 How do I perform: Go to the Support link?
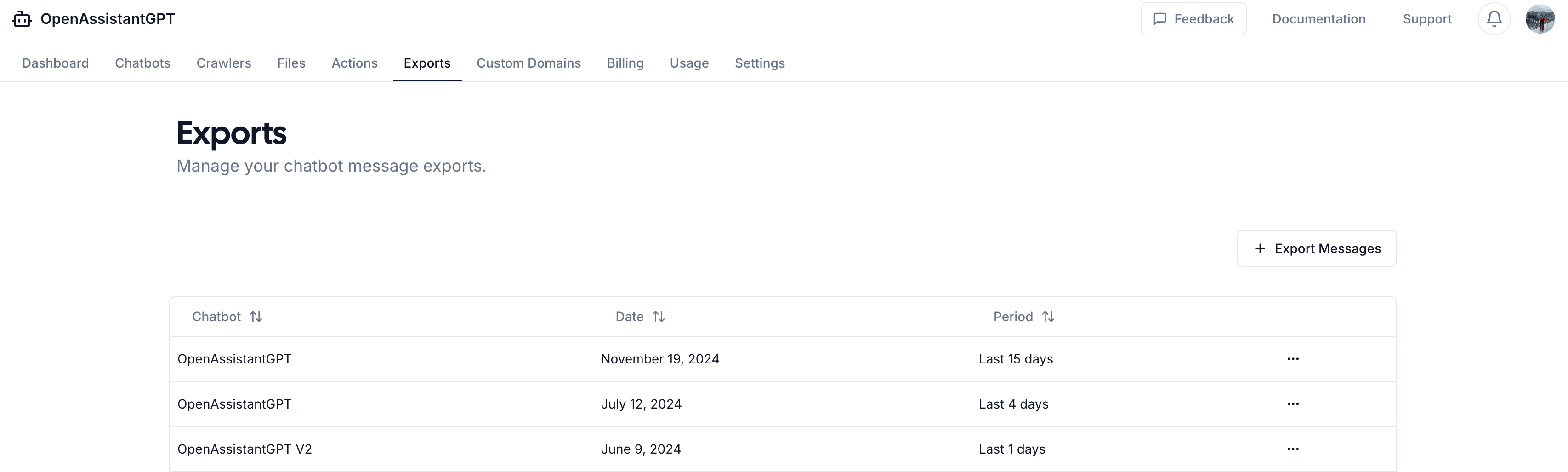click(x=1427, y=19)
